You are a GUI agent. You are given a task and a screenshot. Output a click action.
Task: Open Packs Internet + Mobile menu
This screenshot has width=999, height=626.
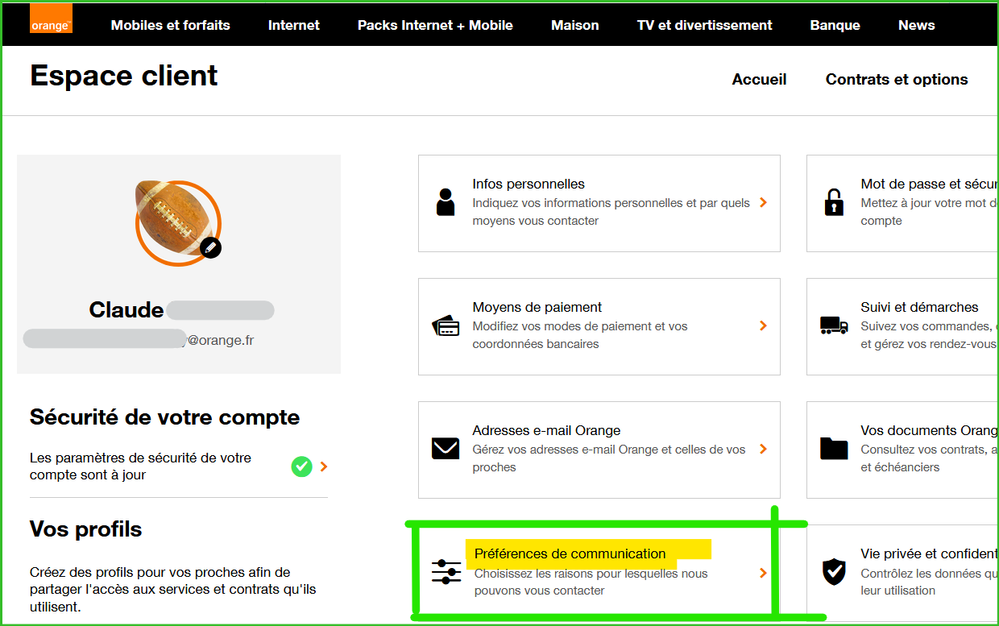pos(435,25)
